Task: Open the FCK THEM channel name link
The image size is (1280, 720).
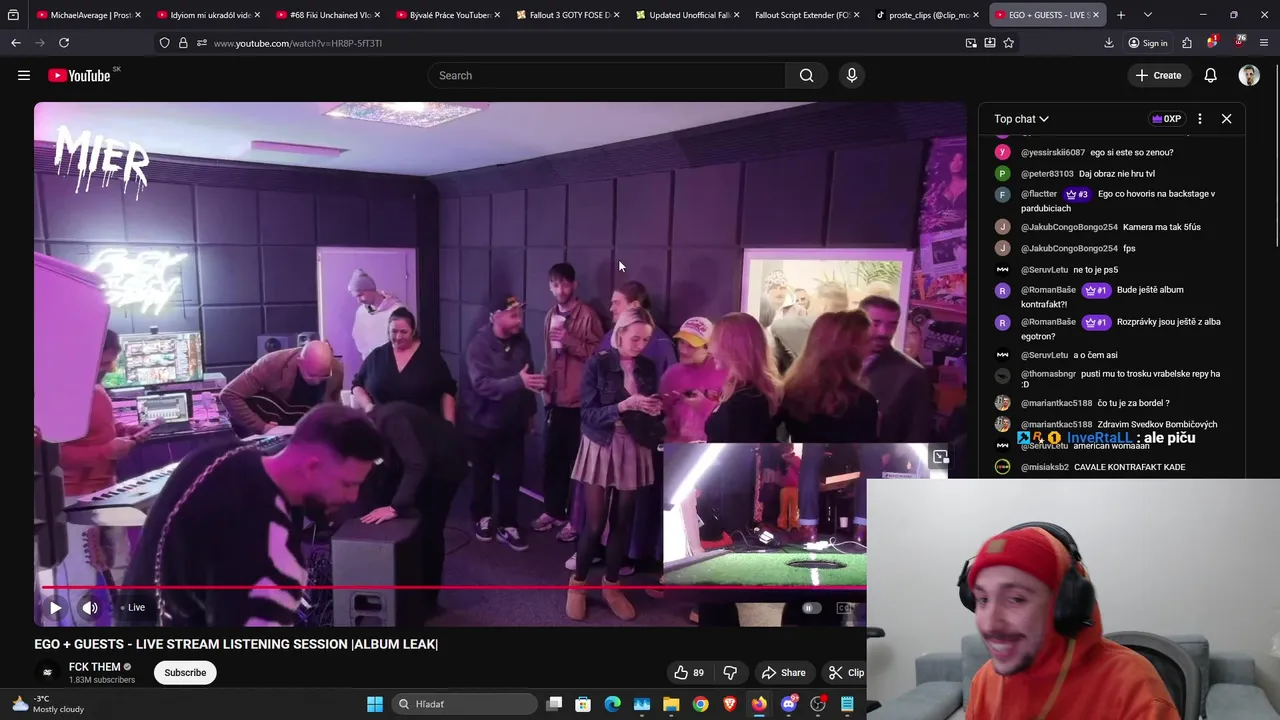Action: [94, 667]
